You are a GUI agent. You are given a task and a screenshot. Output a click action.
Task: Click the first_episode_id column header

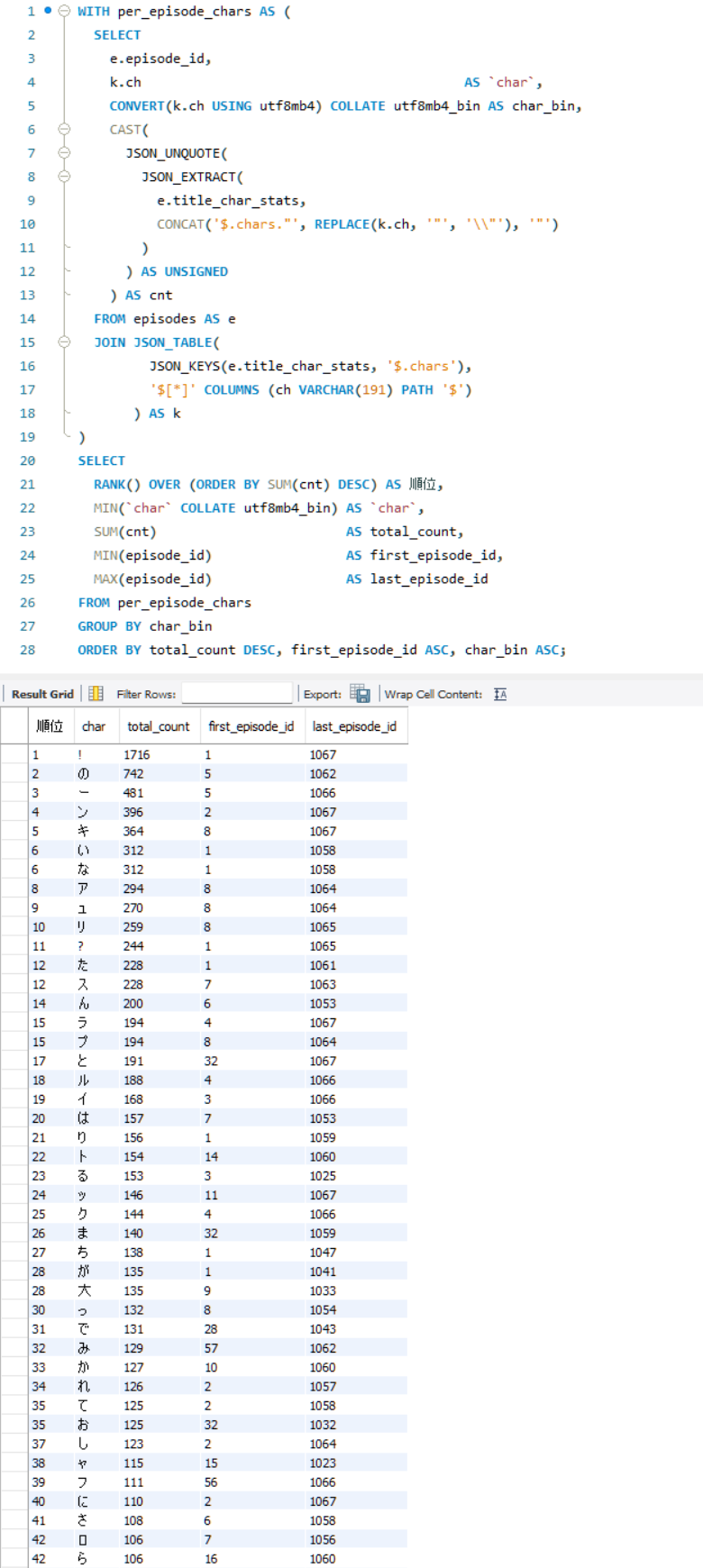click(x=251, y=726)
